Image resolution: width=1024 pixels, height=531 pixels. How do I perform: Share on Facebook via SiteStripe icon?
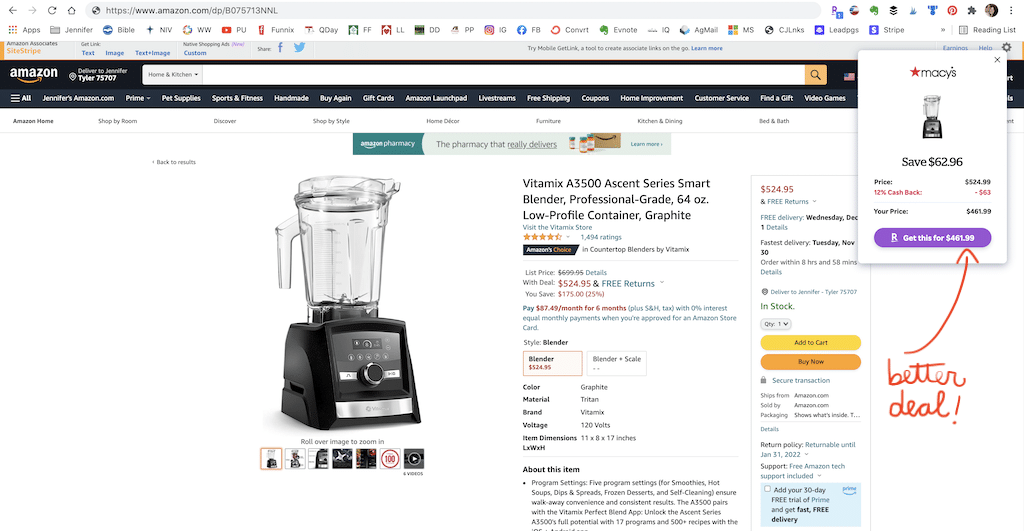coord(280,47)
